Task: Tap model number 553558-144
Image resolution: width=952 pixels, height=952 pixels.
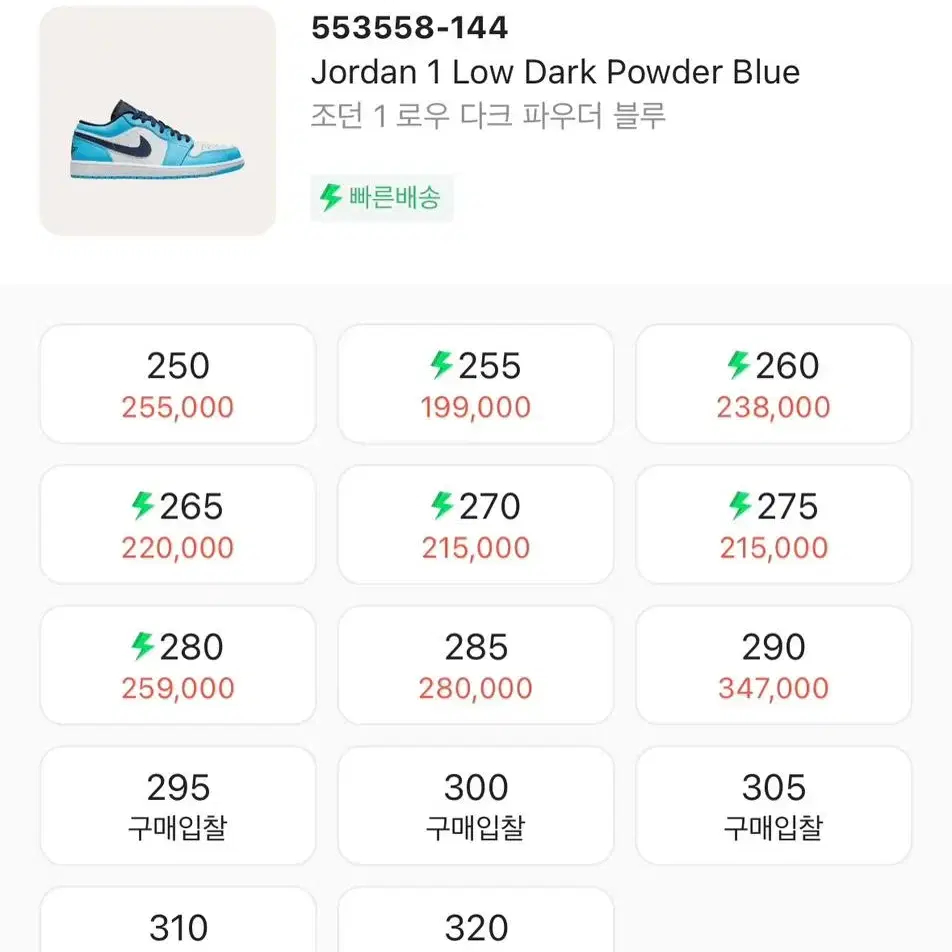Action: click(409, 27)
